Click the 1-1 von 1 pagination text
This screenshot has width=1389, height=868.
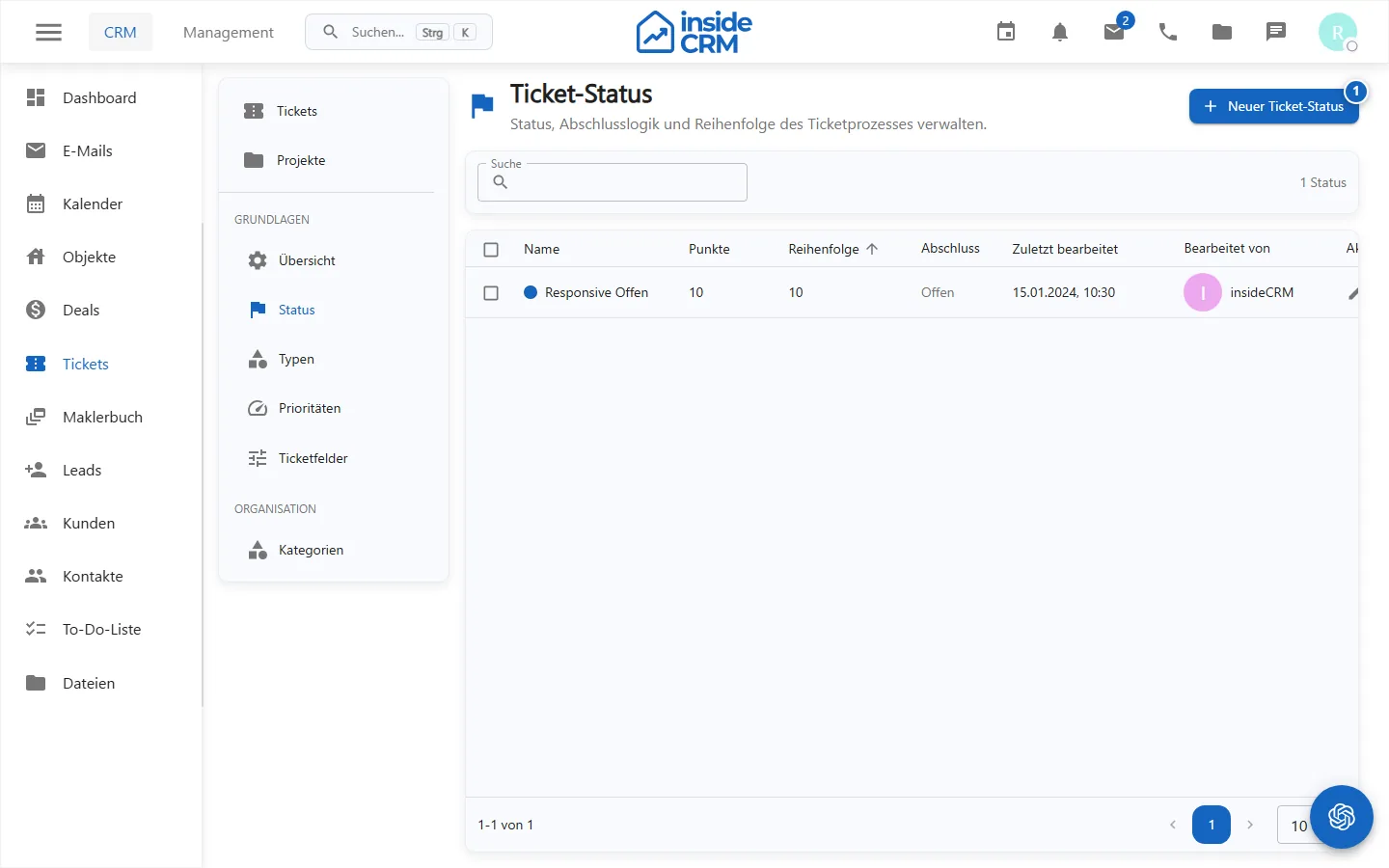click(505, 825)
